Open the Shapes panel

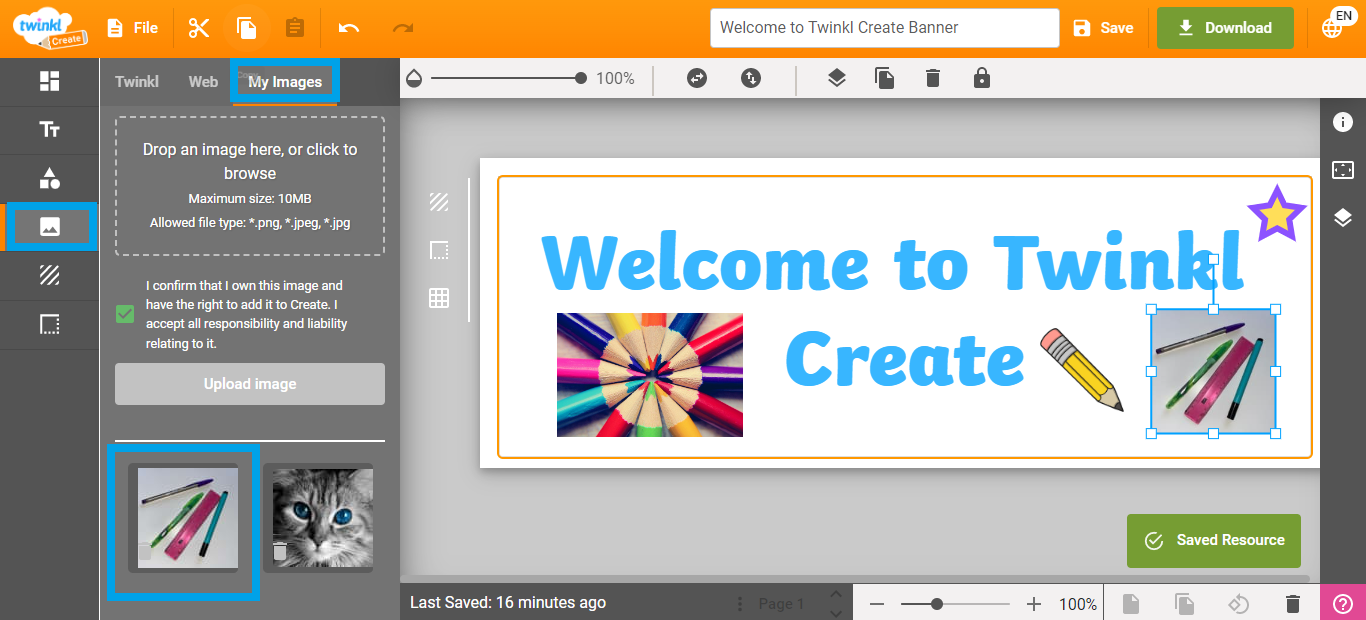49,179
